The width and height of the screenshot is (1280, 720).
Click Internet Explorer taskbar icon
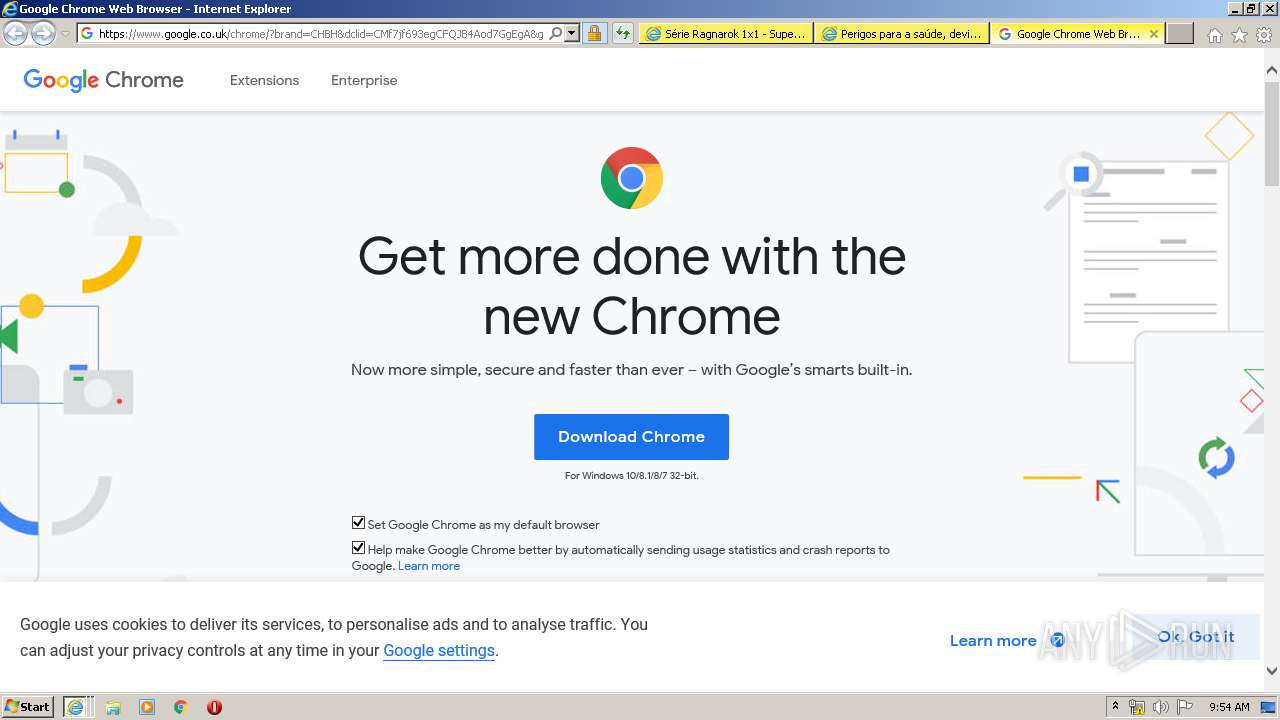pos(75,707)
